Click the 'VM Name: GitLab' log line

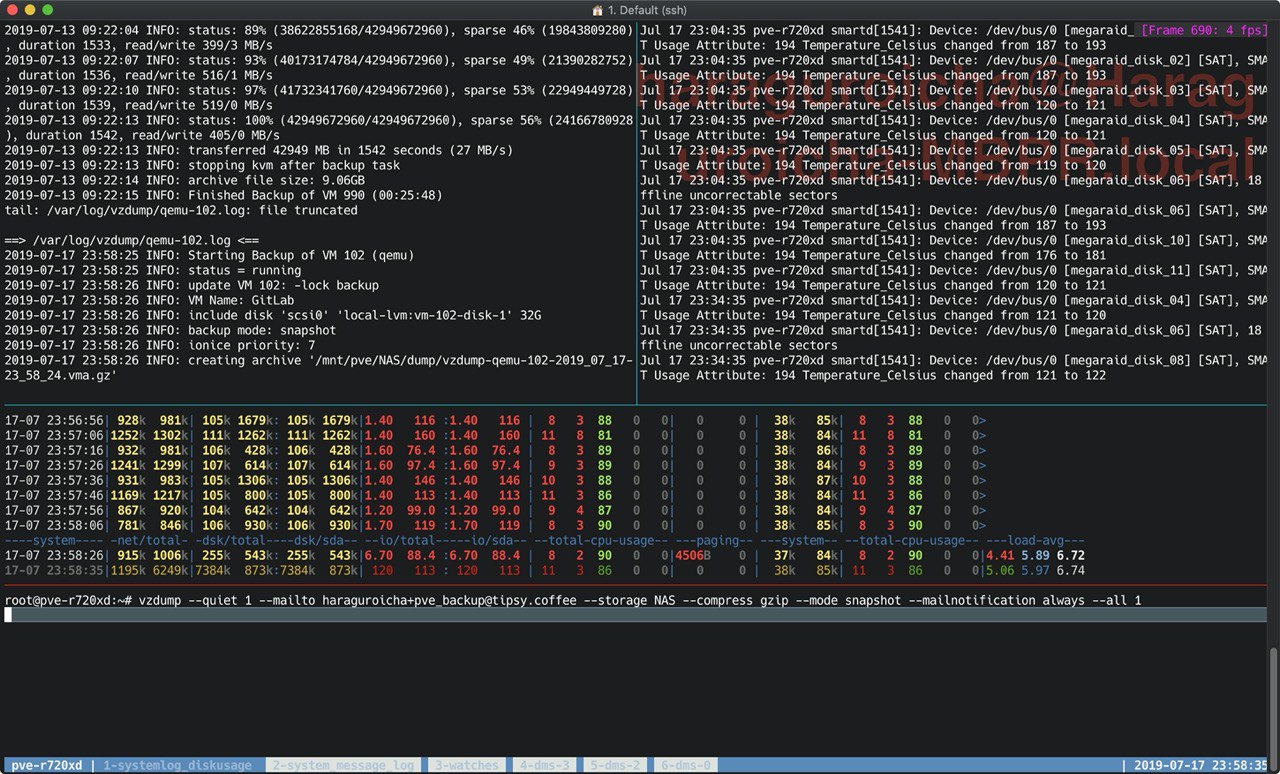pos(148,300)
